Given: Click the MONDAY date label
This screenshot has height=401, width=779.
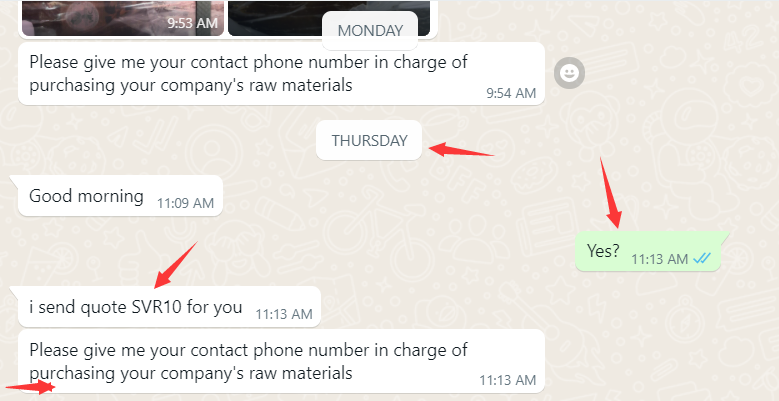Looking at the screenshot, I should coord(370,31).
